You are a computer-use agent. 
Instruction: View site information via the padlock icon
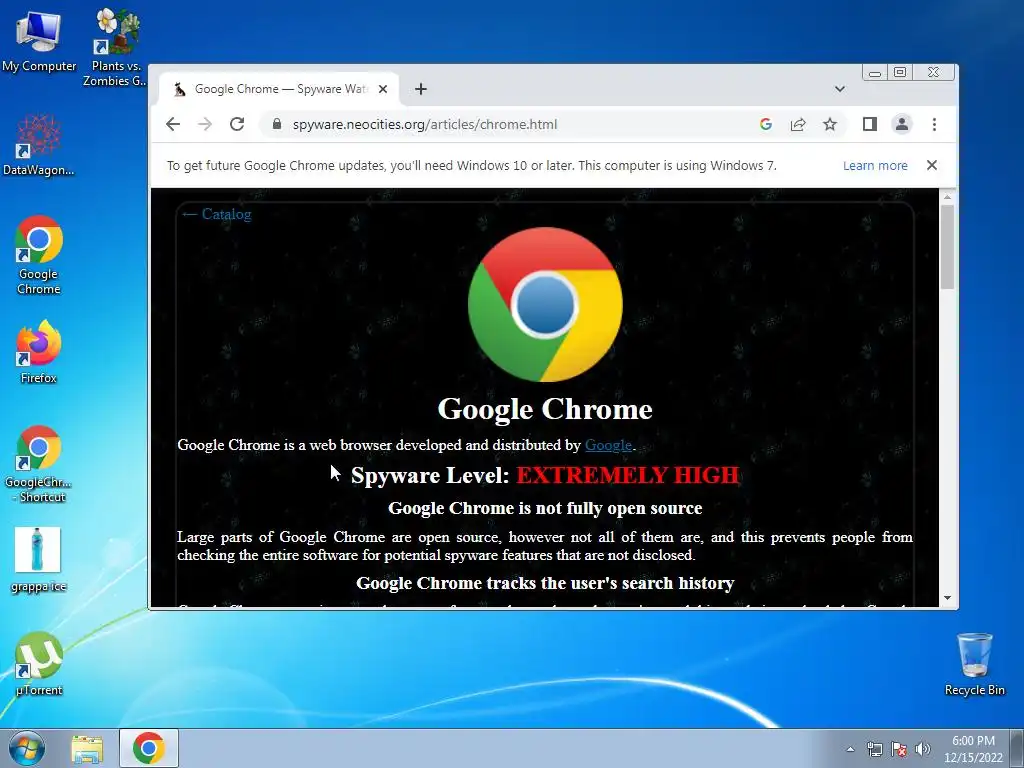(x=277, y=124)
